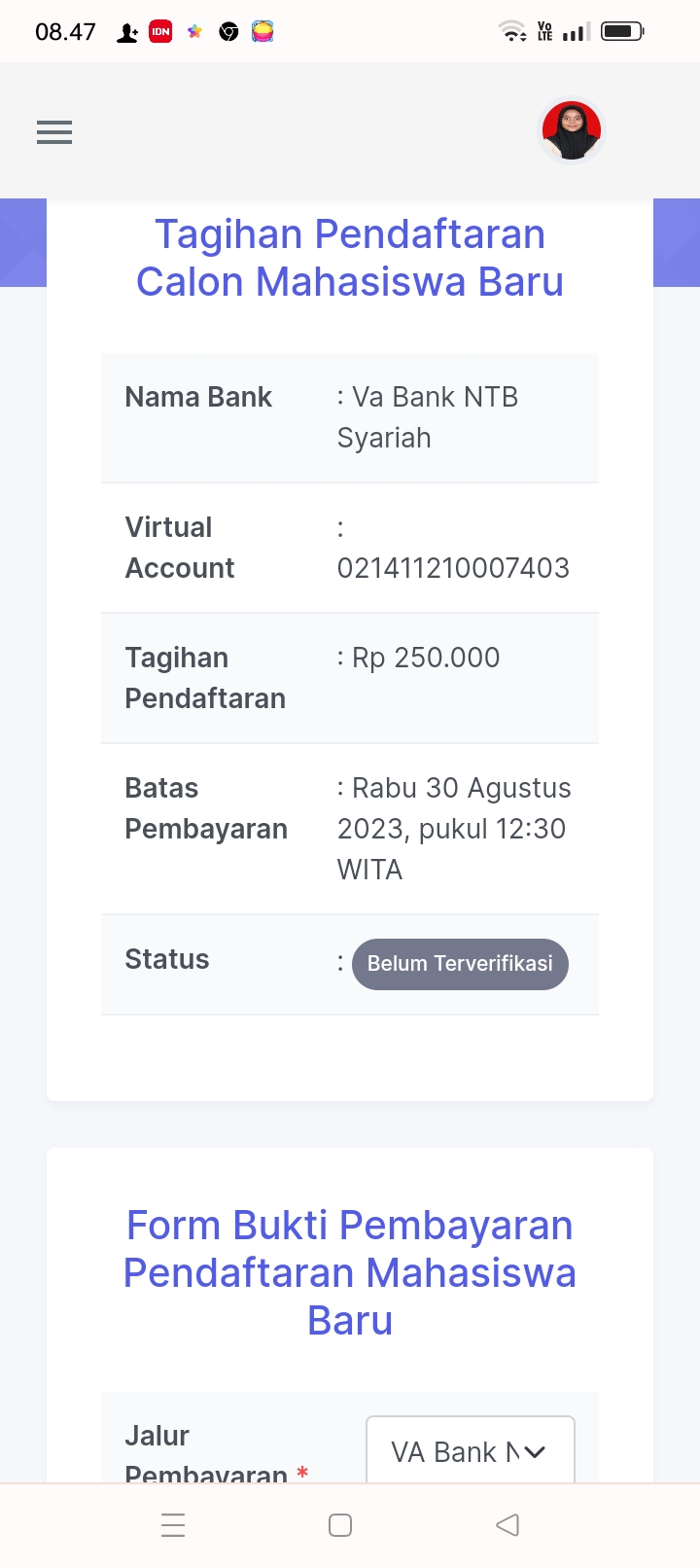700x1568 pixels.
Task: Click the Belum Terverifikasi status badge
Action: pos(460,964)
